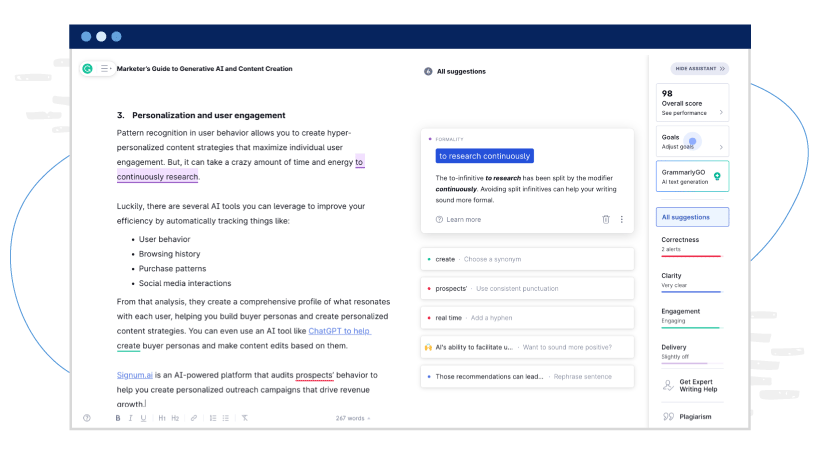Select the Correctness category with 2 alerts
Image resolution: width=820 pixels, height=455 pixels.
pos(691,245)
